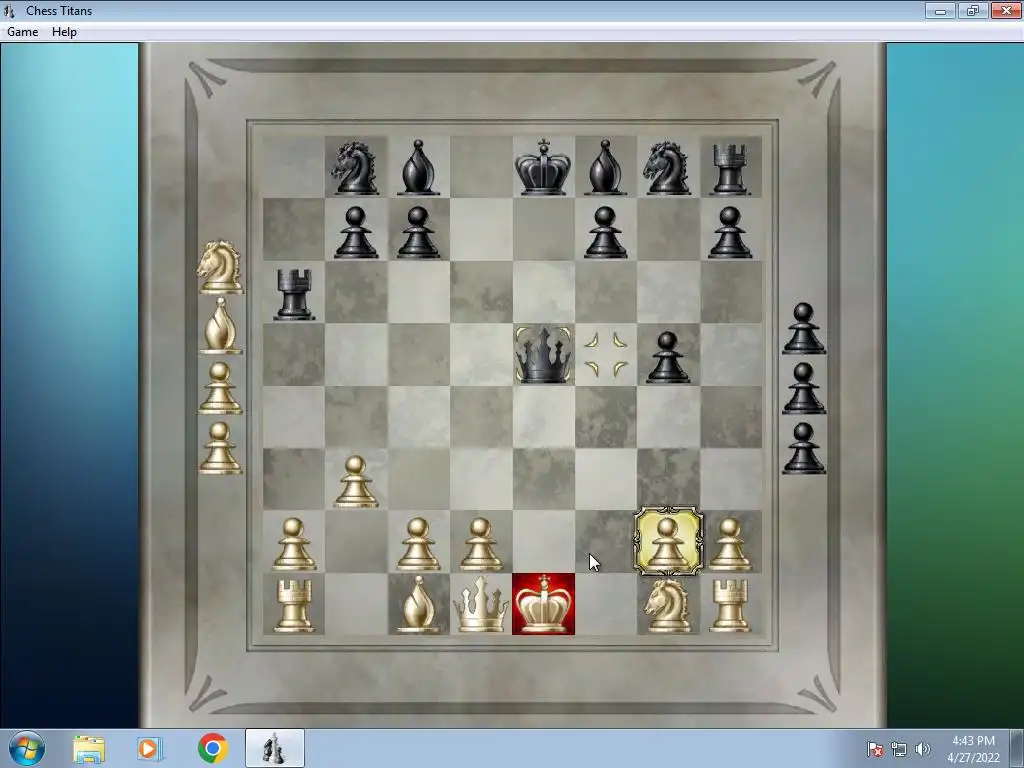Click the black pawn on b7
Image resolution: width=1024 pixels, height=768 pixels.
[x=355, y=232]
